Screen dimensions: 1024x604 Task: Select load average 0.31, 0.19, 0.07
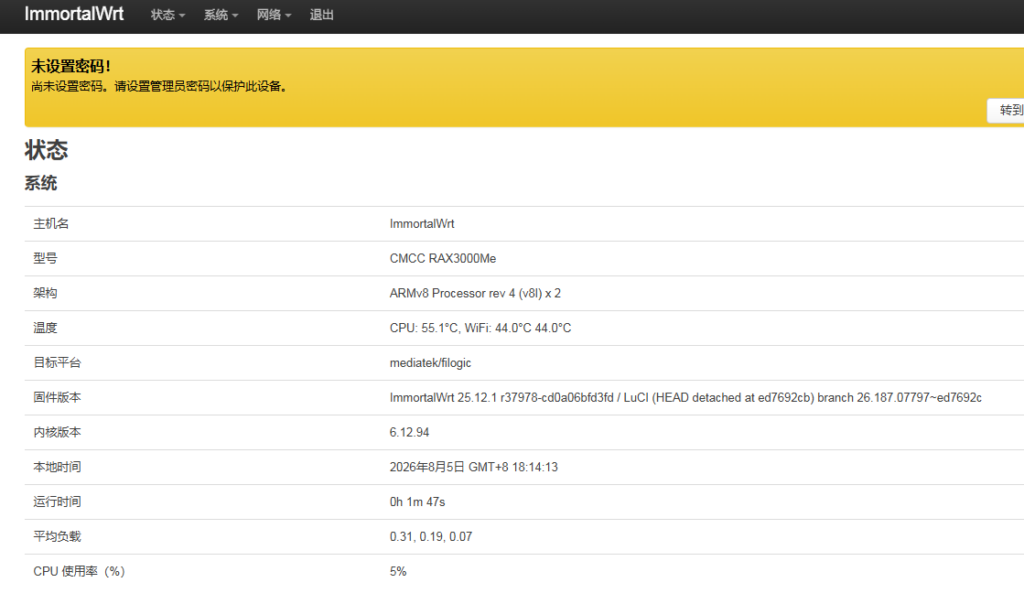tap(431, 537)
